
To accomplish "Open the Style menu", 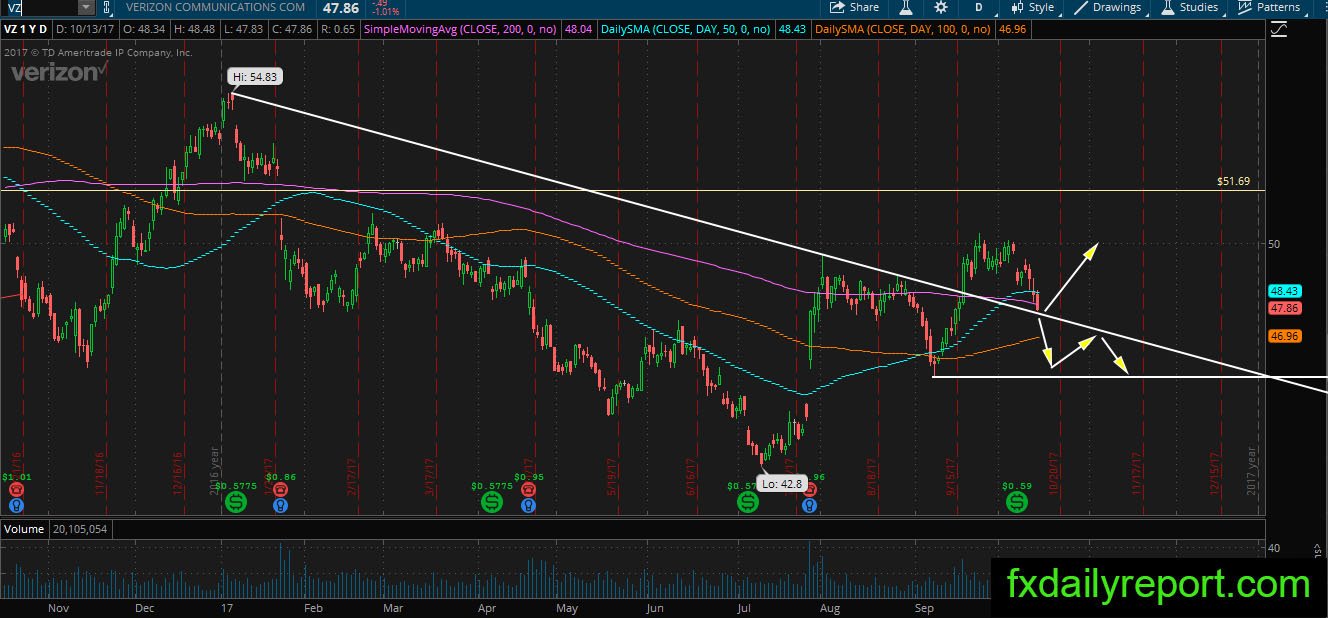I will [x=1033, y=7].
